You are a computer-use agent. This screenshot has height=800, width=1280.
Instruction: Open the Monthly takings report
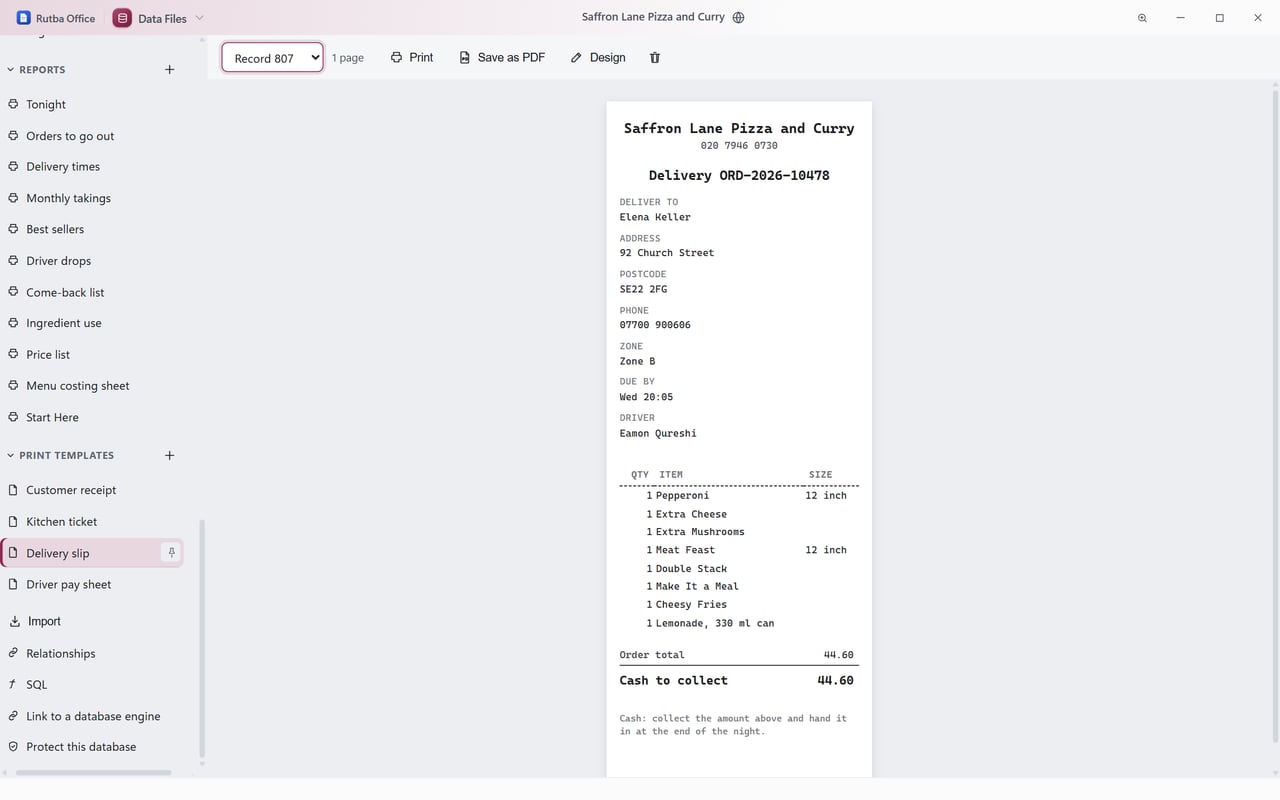(x=92, y=198)
